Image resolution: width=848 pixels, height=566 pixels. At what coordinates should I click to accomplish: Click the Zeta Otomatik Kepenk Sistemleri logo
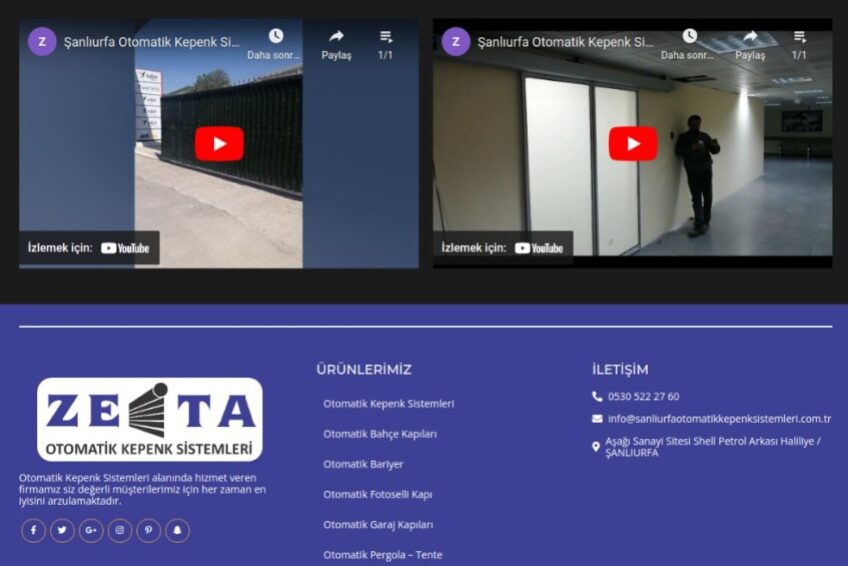[150, 419]
